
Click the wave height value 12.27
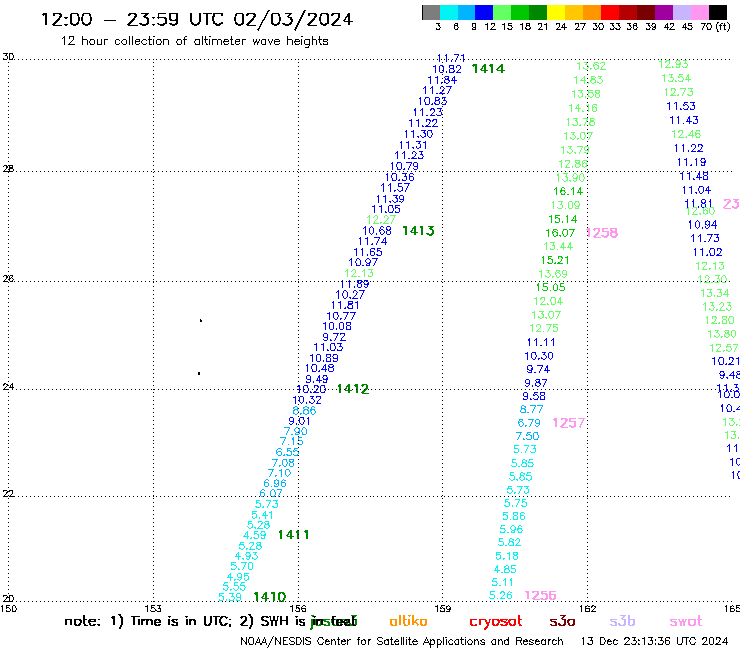point(381,220)
